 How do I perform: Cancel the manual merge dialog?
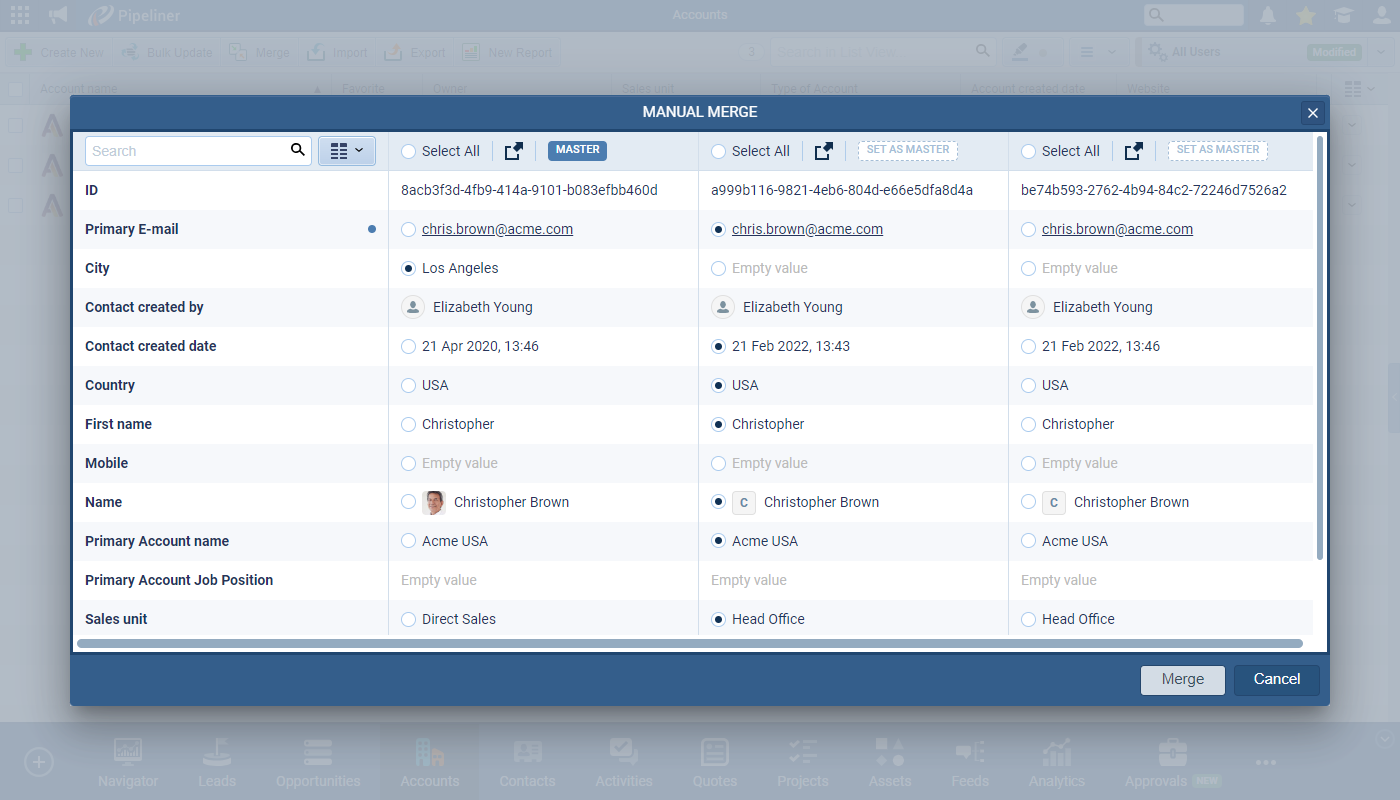click(1276, 679)
